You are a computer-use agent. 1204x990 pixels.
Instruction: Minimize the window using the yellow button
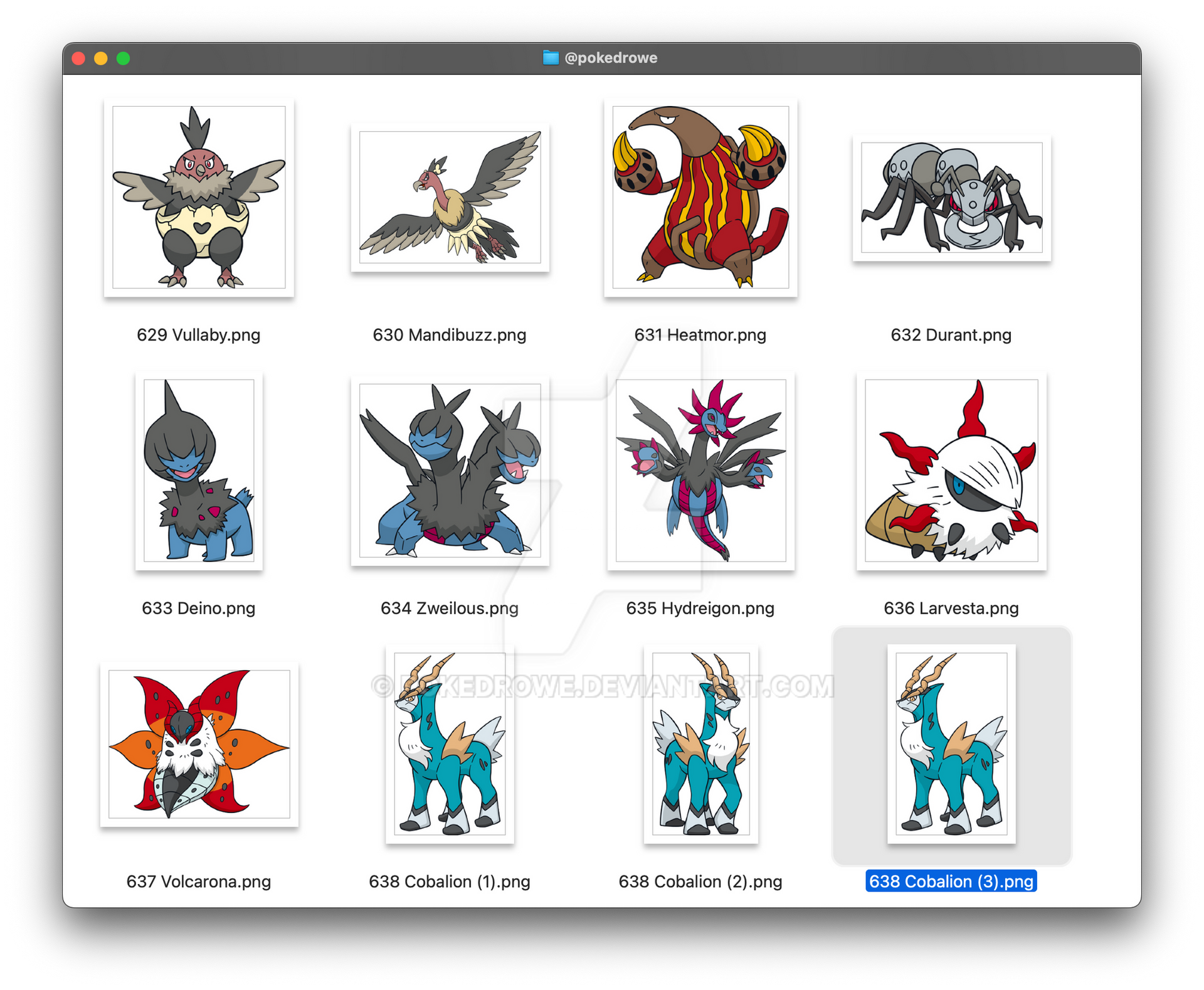click(x=101, y=58)
